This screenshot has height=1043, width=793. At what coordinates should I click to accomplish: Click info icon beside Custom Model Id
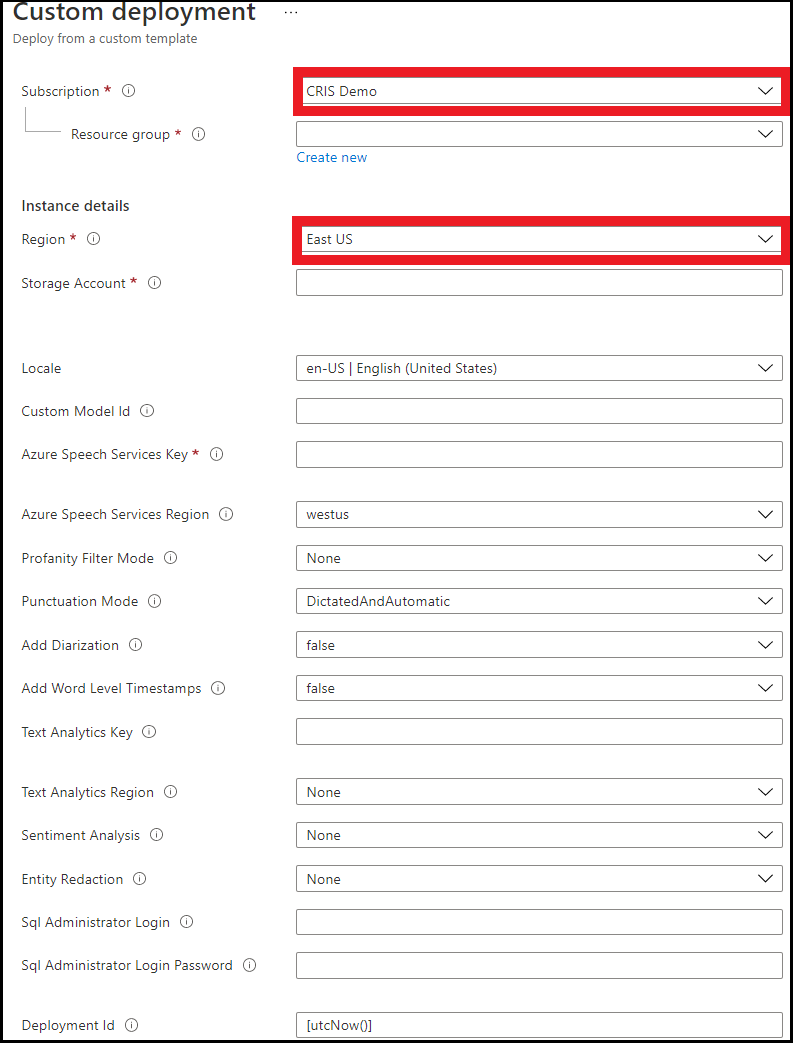147,411
